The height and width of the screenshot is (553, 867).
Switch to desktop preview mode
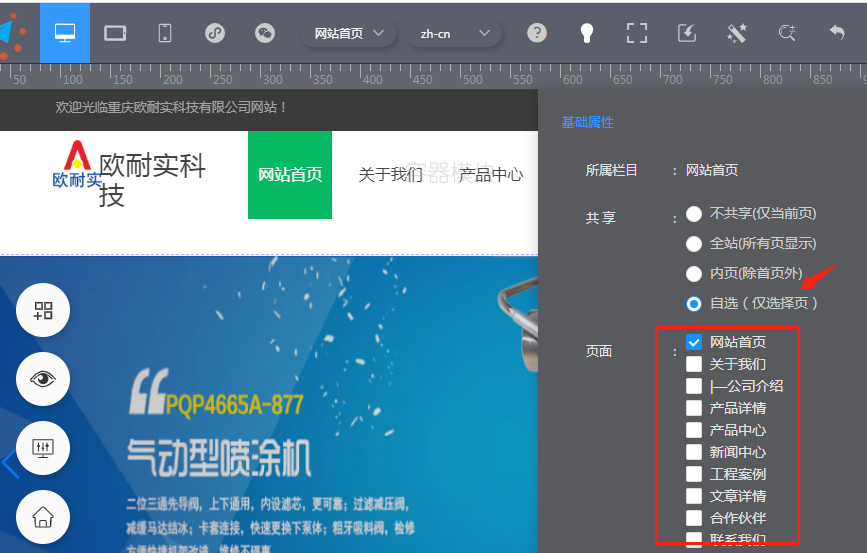65,33
